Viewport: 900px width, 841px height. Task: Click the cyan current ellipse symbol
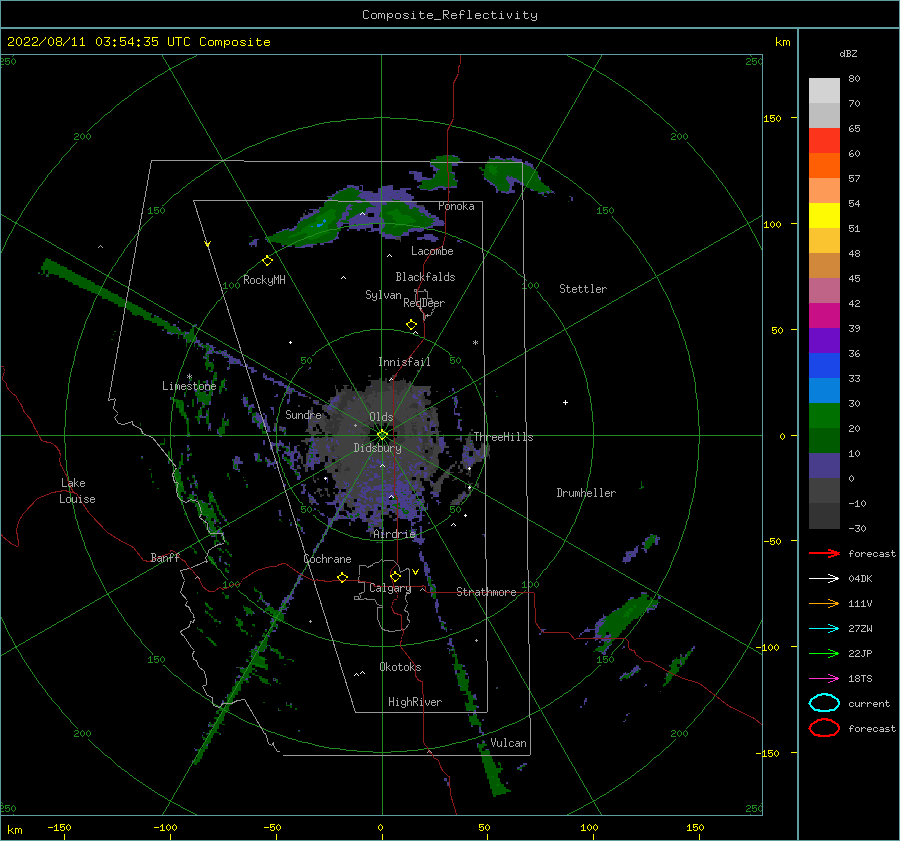(x=824, y=703)
